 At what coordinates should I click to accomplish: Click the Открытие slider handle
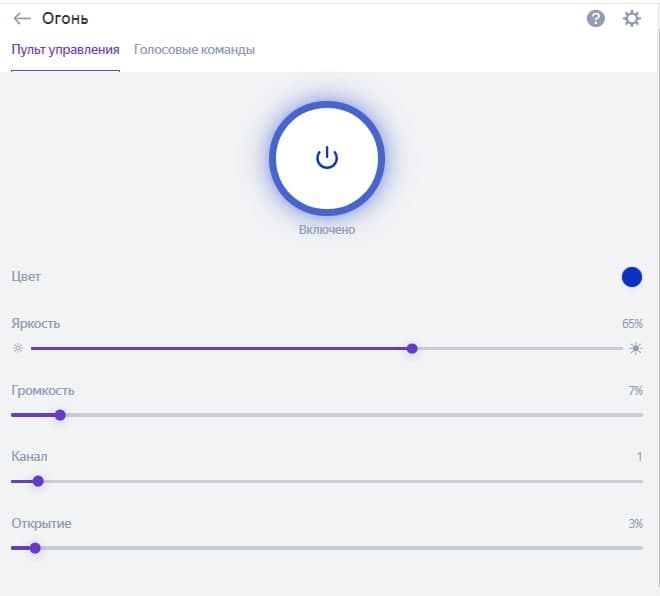35,548
